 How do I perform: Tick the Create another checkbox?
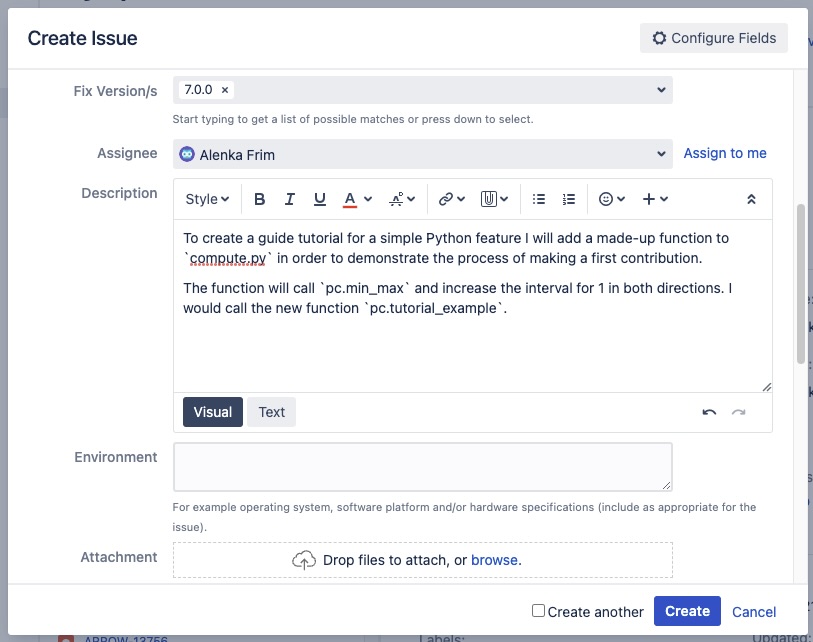[538, 611]
